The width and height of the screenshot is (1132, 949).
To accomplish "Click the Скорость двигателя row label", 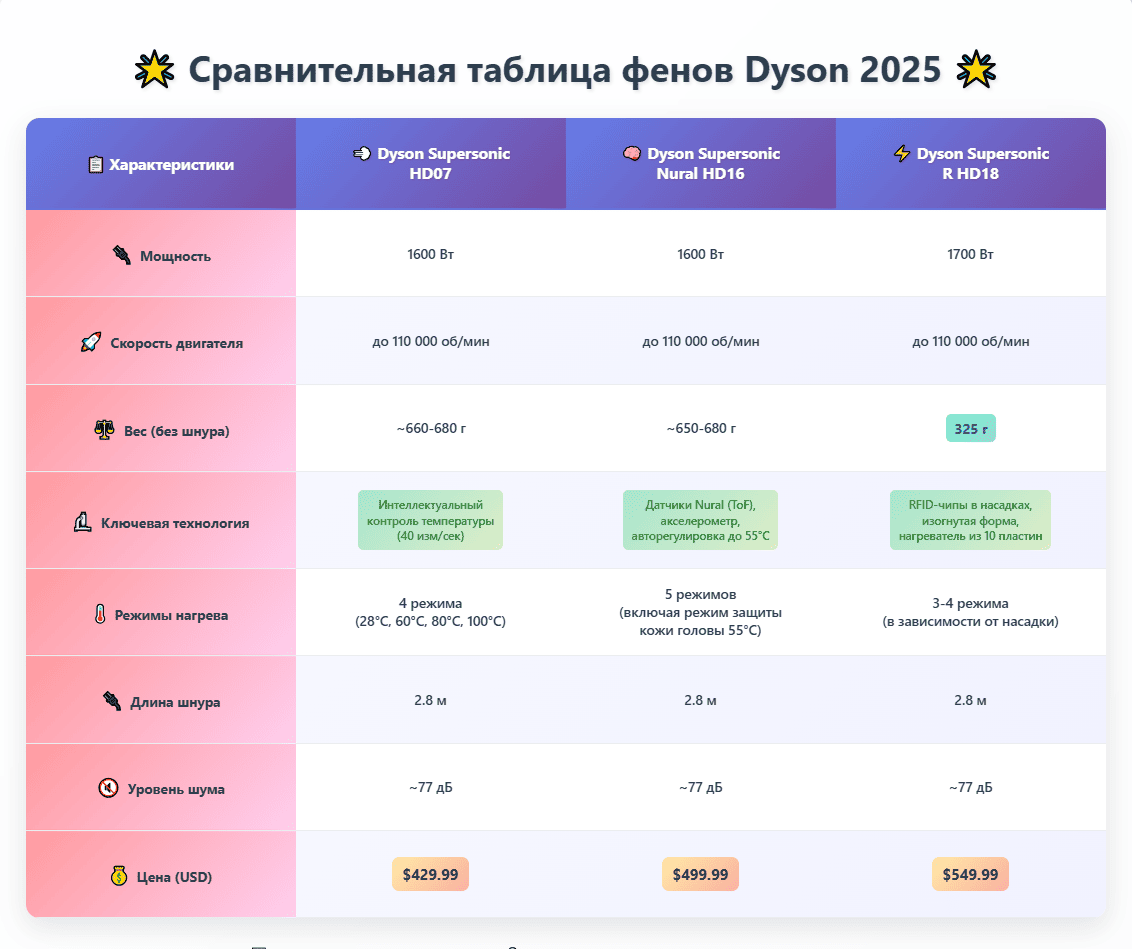I will click(177, 344).
